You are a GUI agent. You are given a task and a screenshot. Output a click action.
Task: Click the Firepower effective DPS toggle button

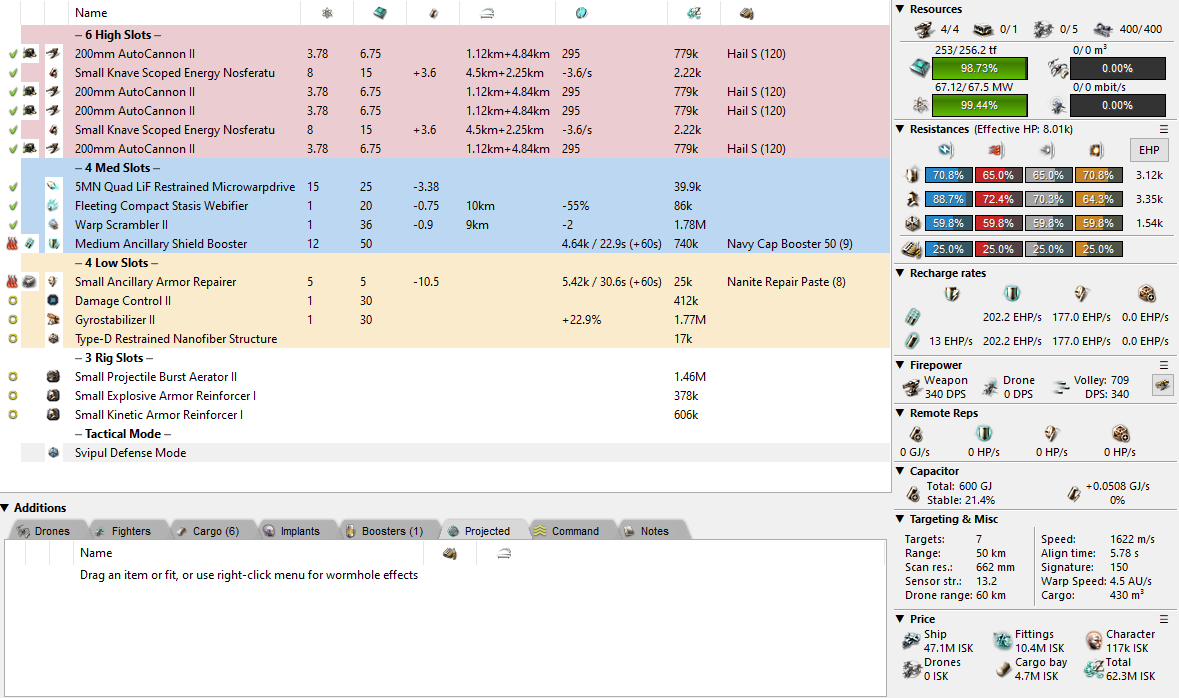click(1162, 385)
